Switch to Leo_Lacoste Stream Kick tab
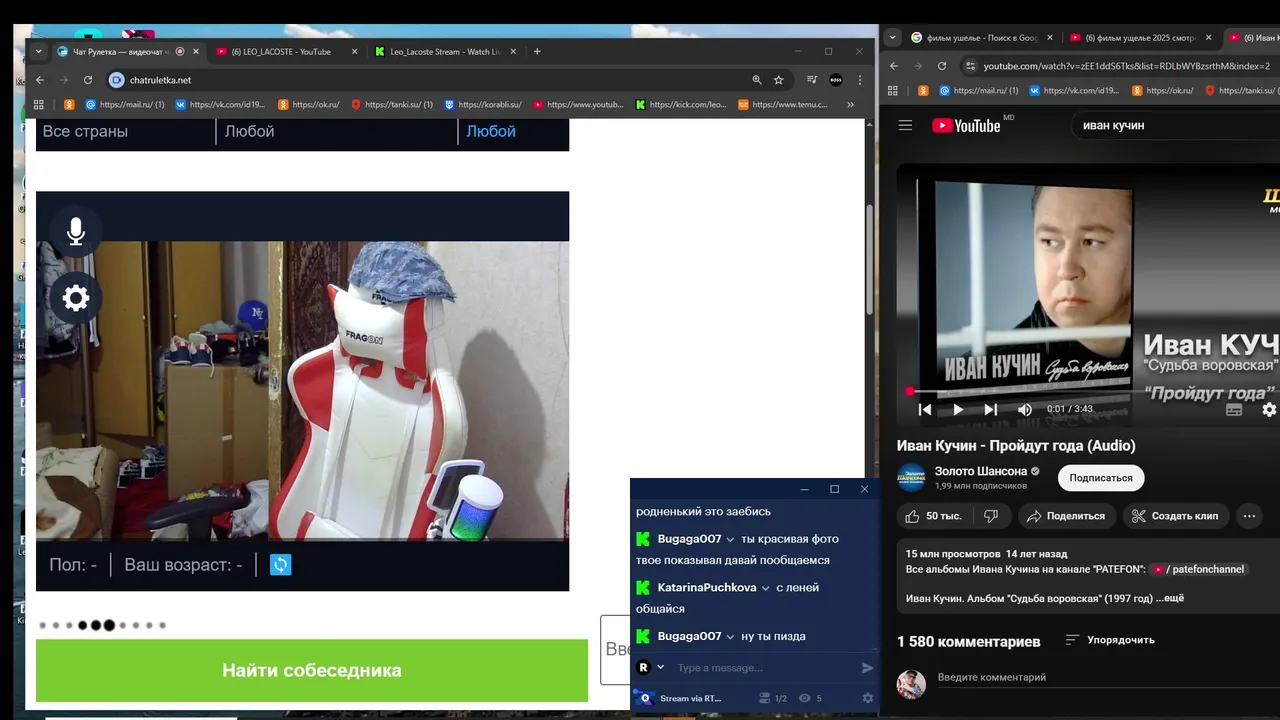This screenshot has height=720, width=1280. 445,52
